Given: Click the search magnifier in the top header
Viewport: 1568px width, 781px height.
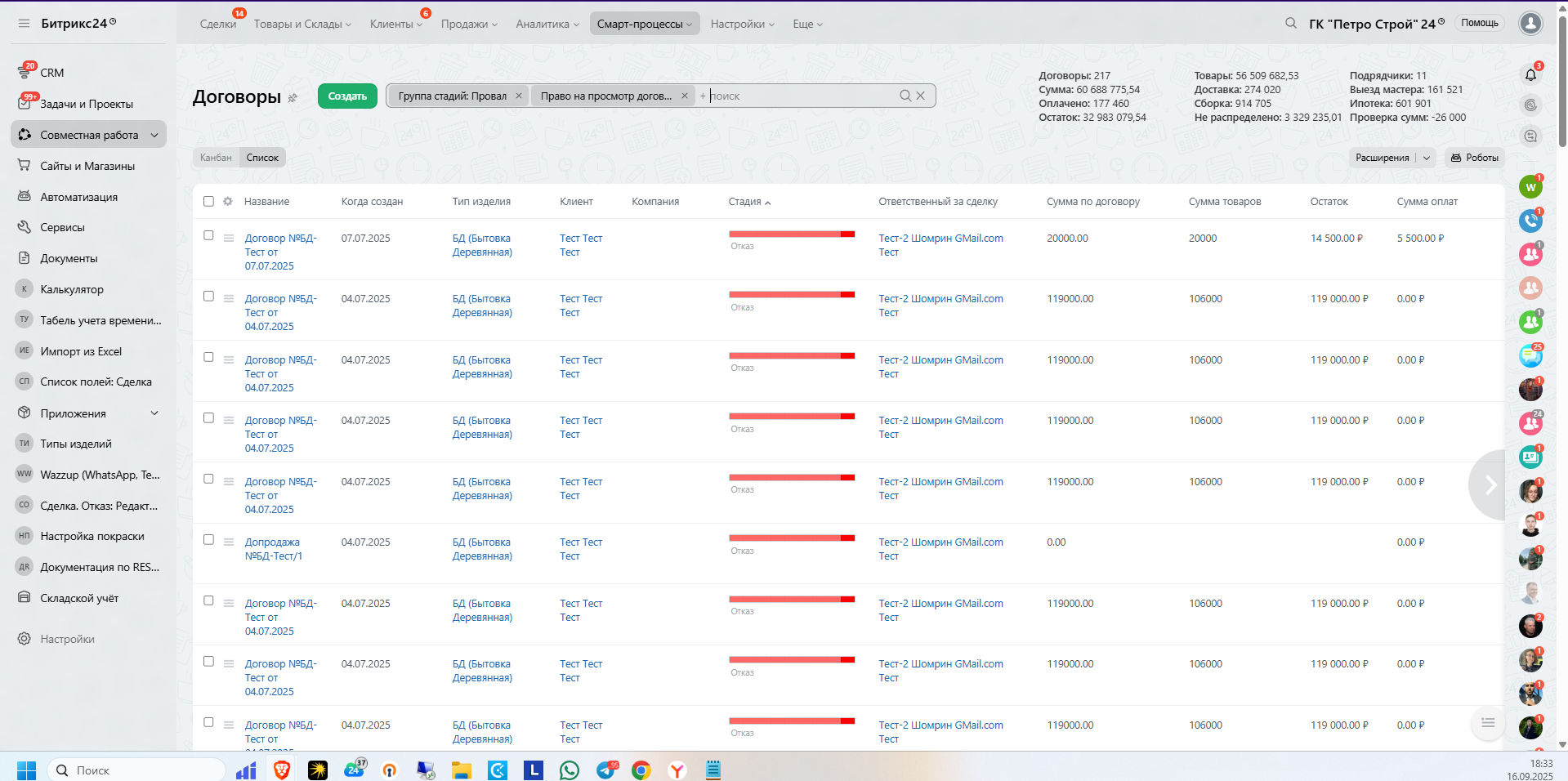Looking at the screenshot, I should tap(1290, 24).
